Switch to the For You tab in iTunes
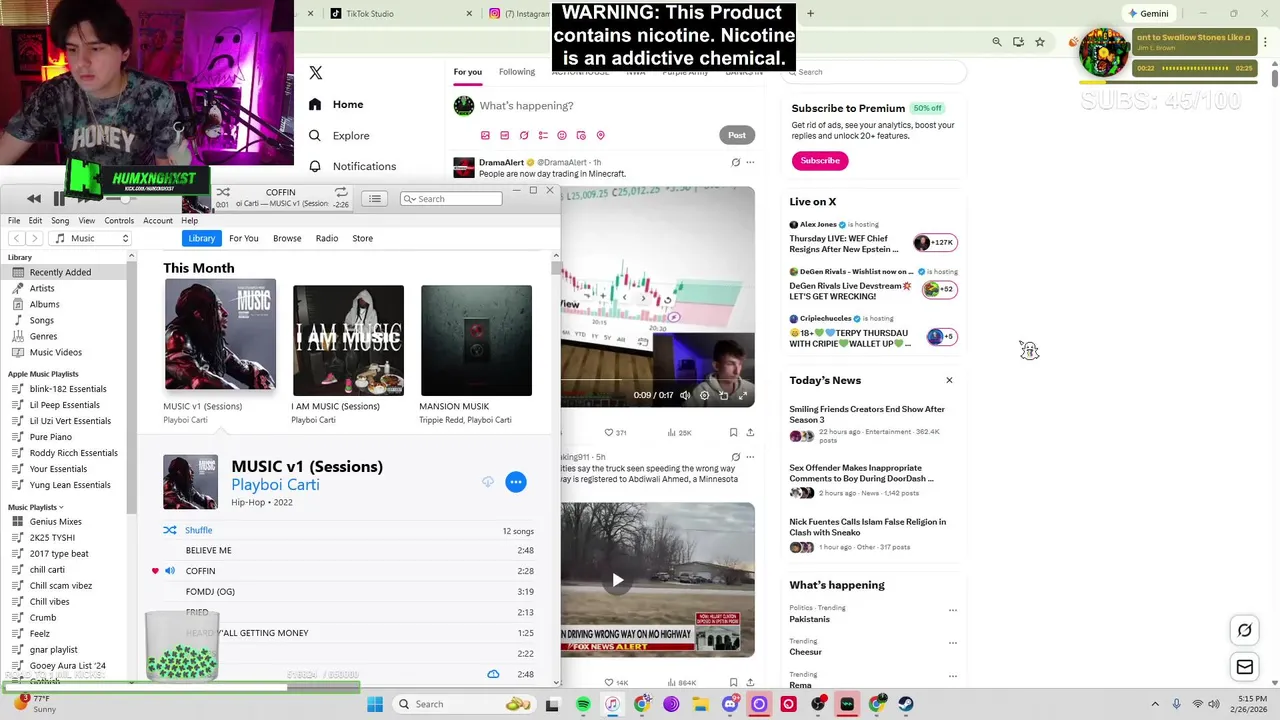 (x=244, y=238)
